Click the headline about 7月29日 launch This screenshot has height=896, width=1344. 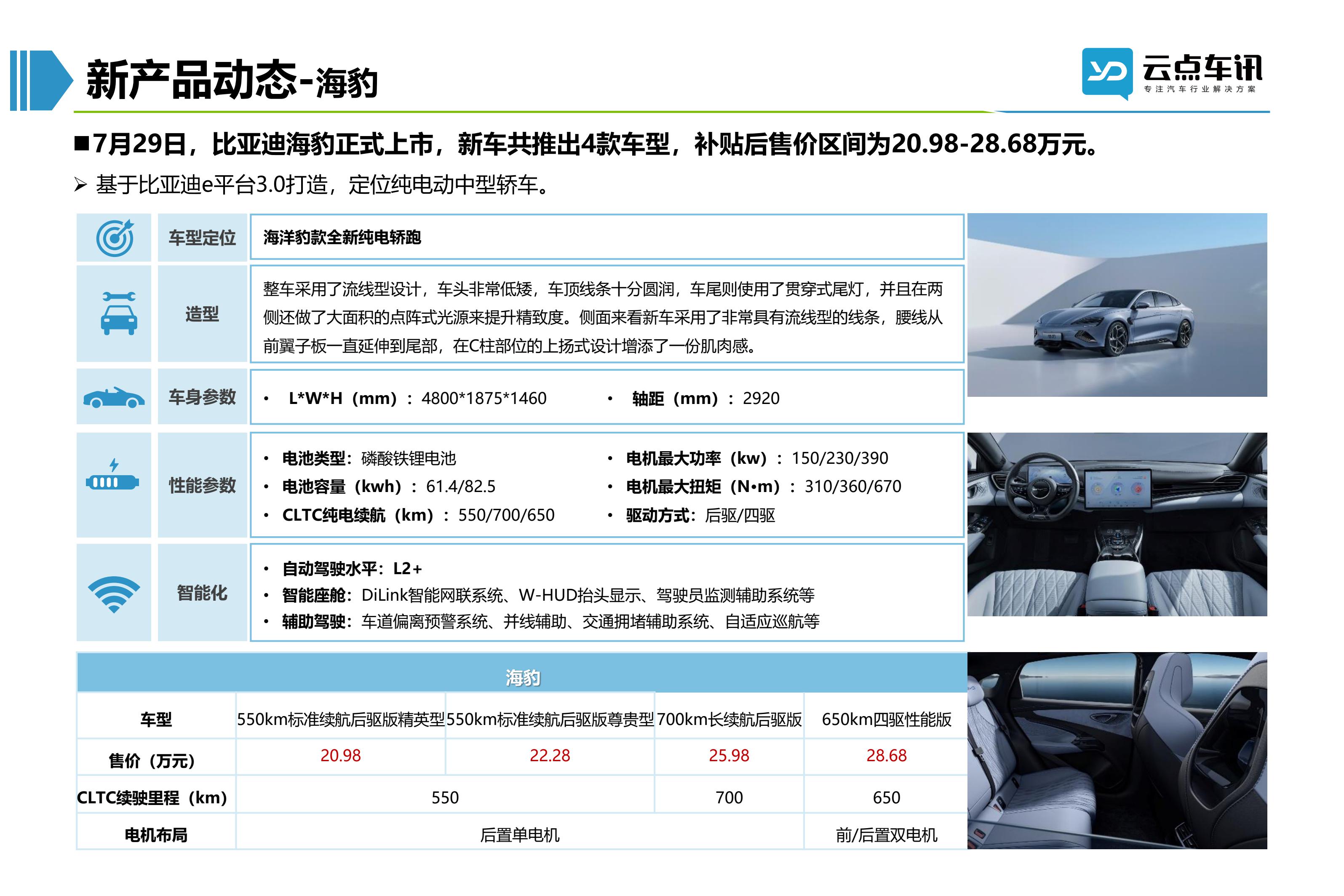coord(587,144)
